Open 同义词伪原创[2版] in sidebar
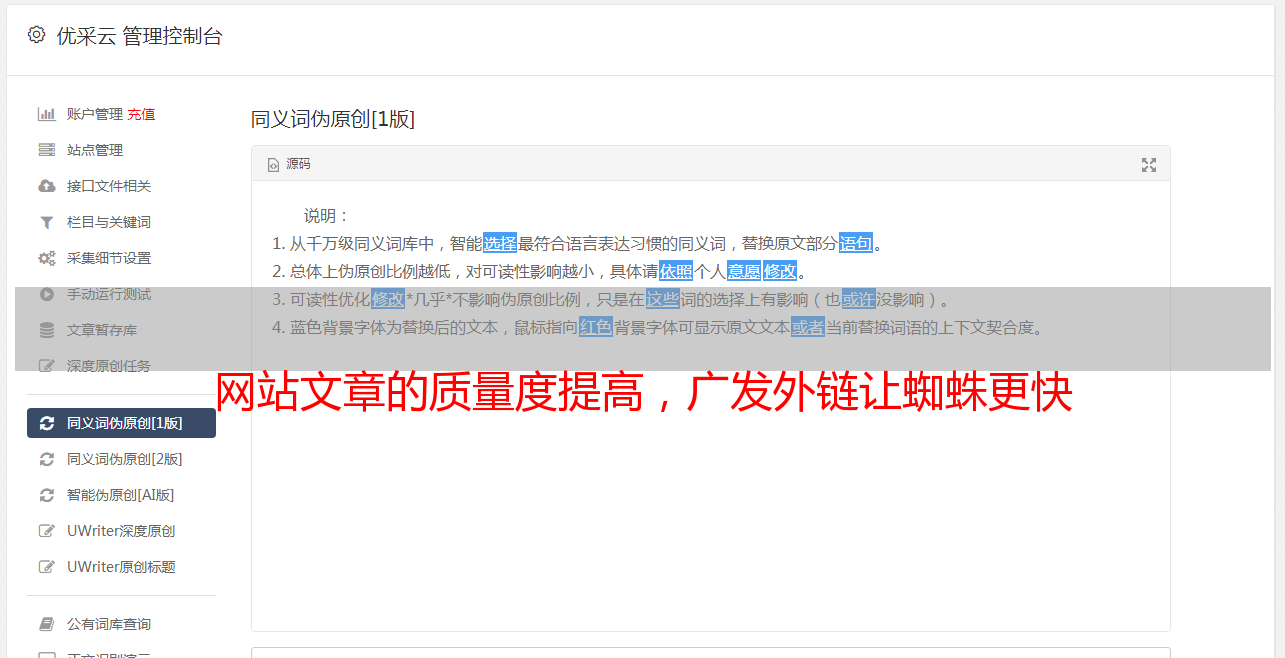The width and height of the screenshot is (1285, 658). click(121, 459)
